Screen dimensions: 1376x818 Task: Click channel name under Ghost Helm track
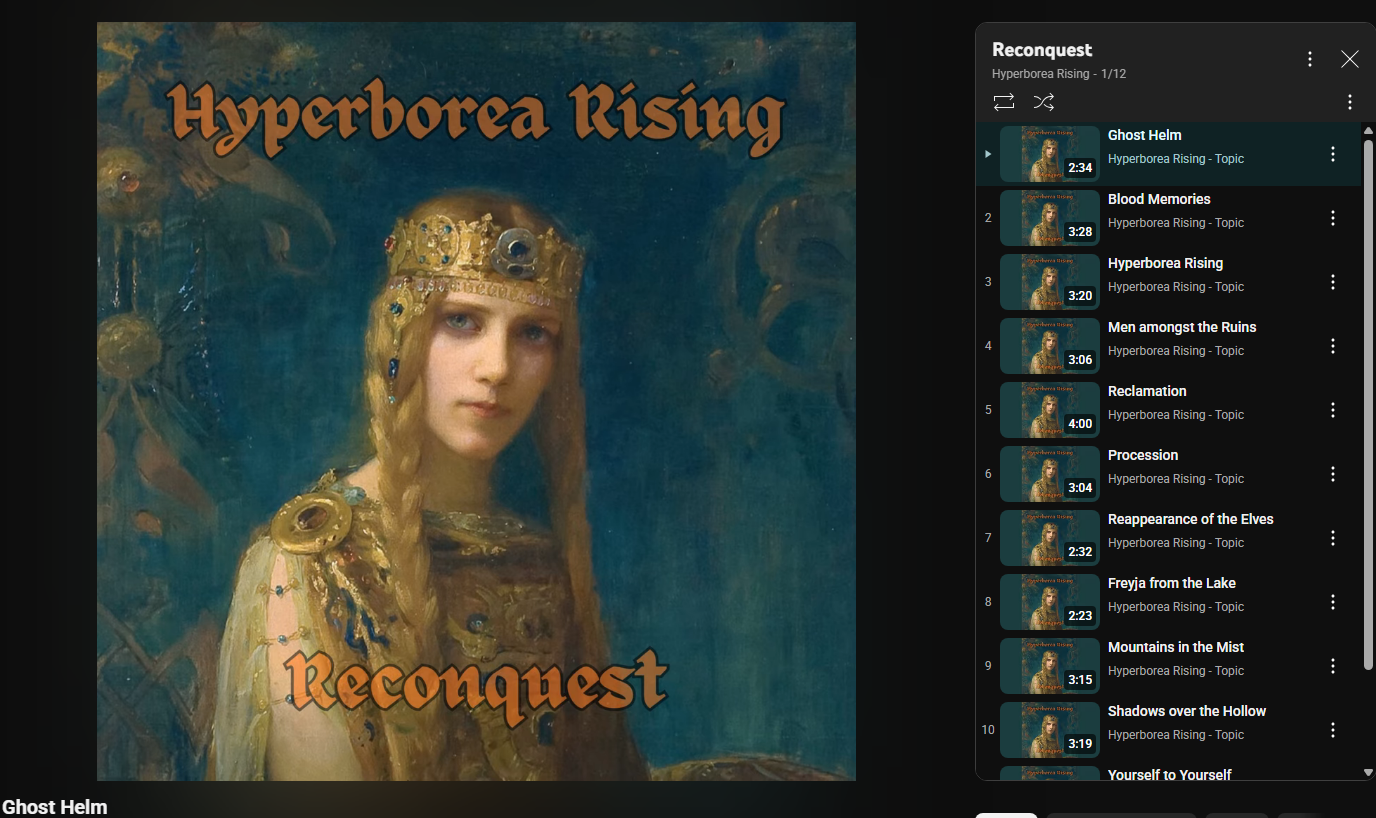(1176, 159)
